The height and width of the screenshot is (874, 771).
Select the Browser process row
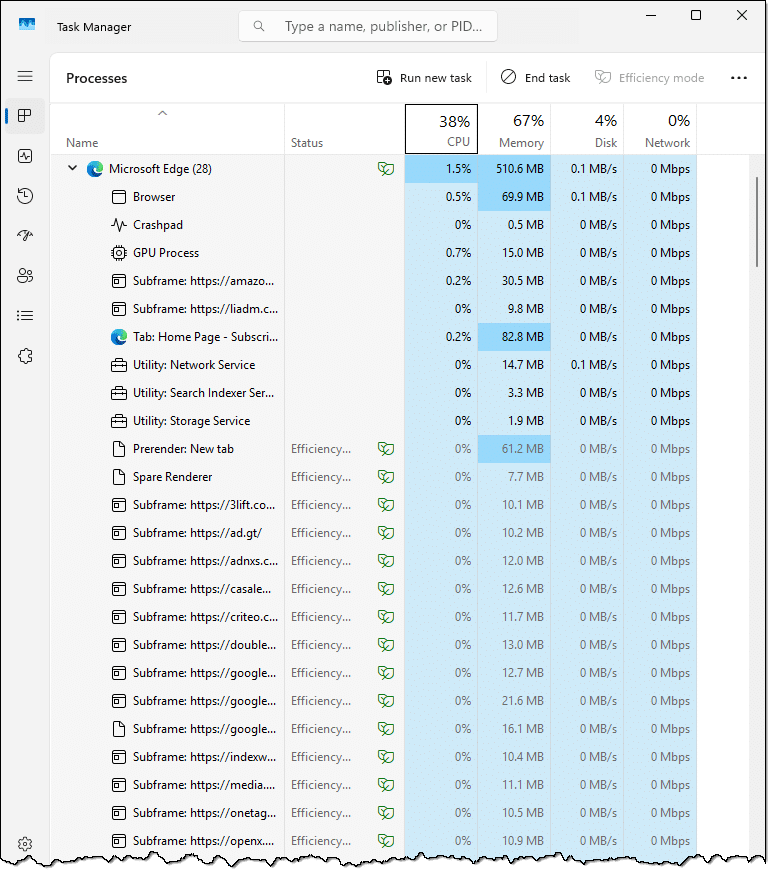tap(374, 197)
